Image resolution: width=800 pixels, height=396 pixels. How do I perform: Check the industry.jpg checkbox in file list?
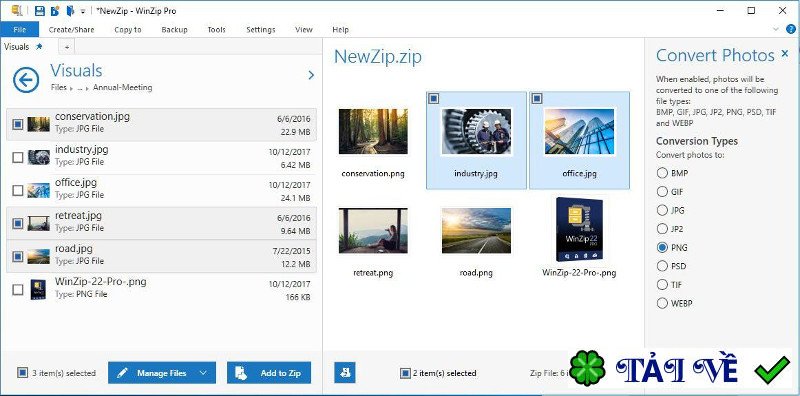[x=17, y=157]
